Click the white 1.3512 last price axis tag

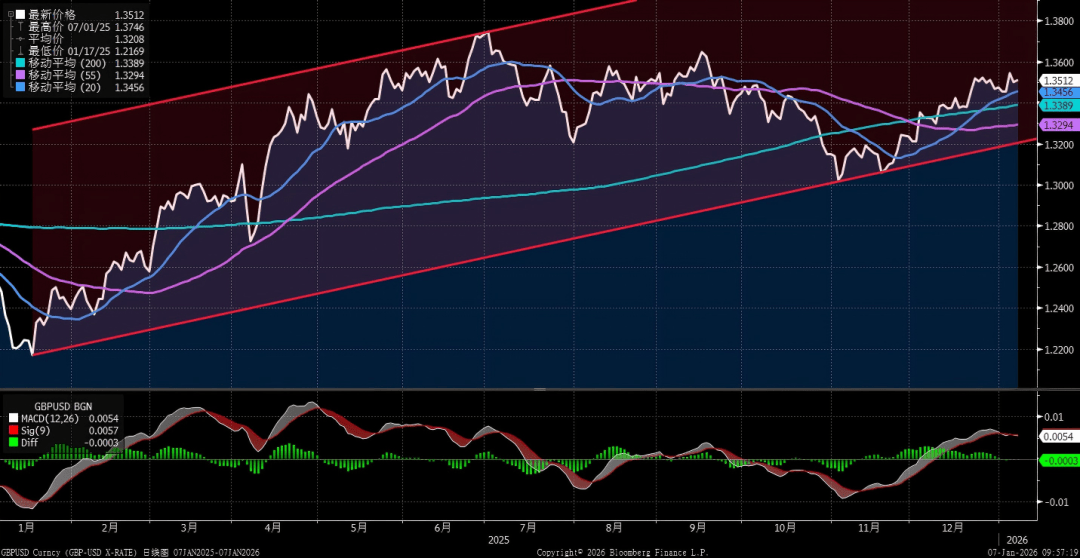1056,80
